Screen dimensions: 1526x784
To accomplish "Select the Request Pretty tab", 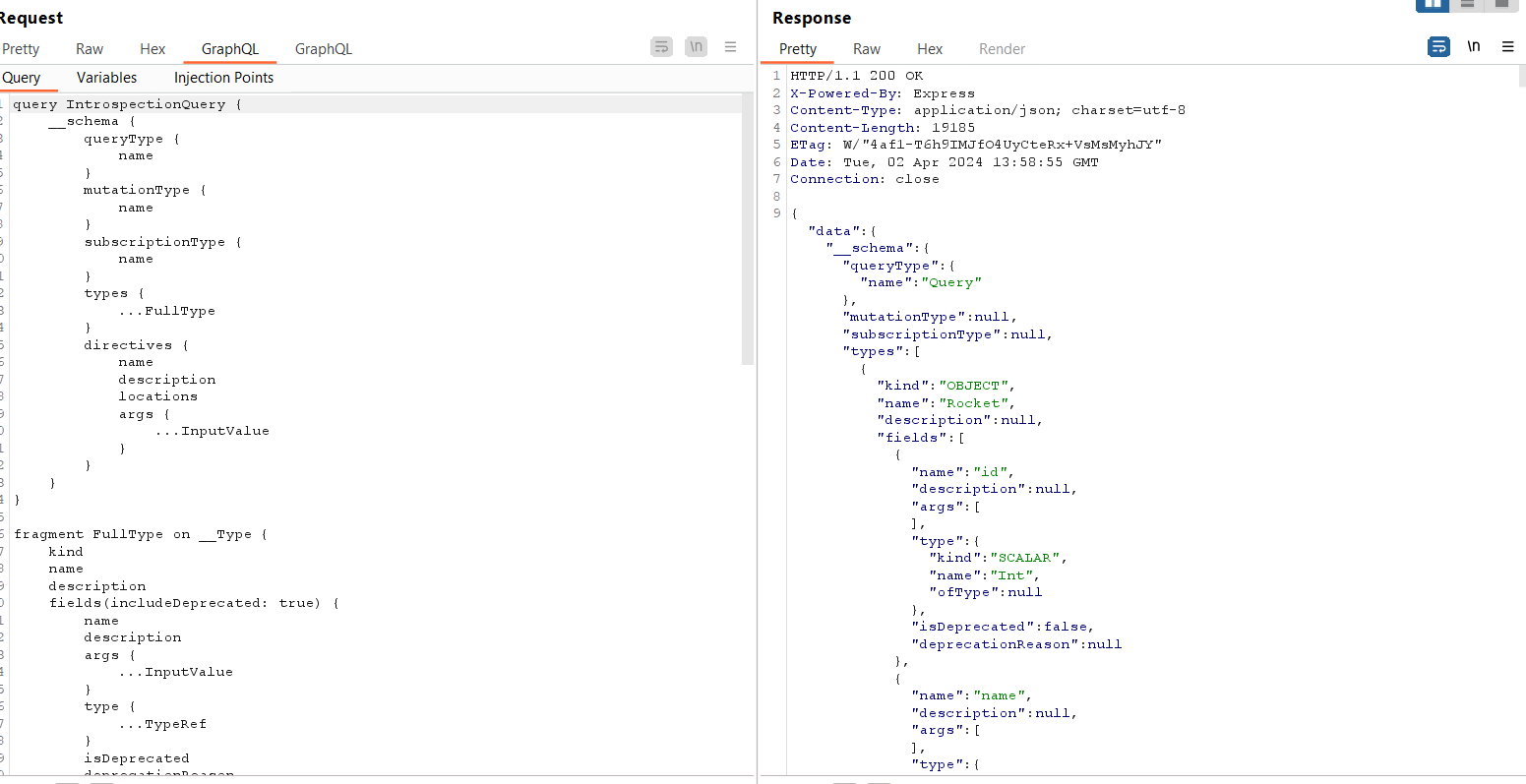I will [x=21, y=49].
